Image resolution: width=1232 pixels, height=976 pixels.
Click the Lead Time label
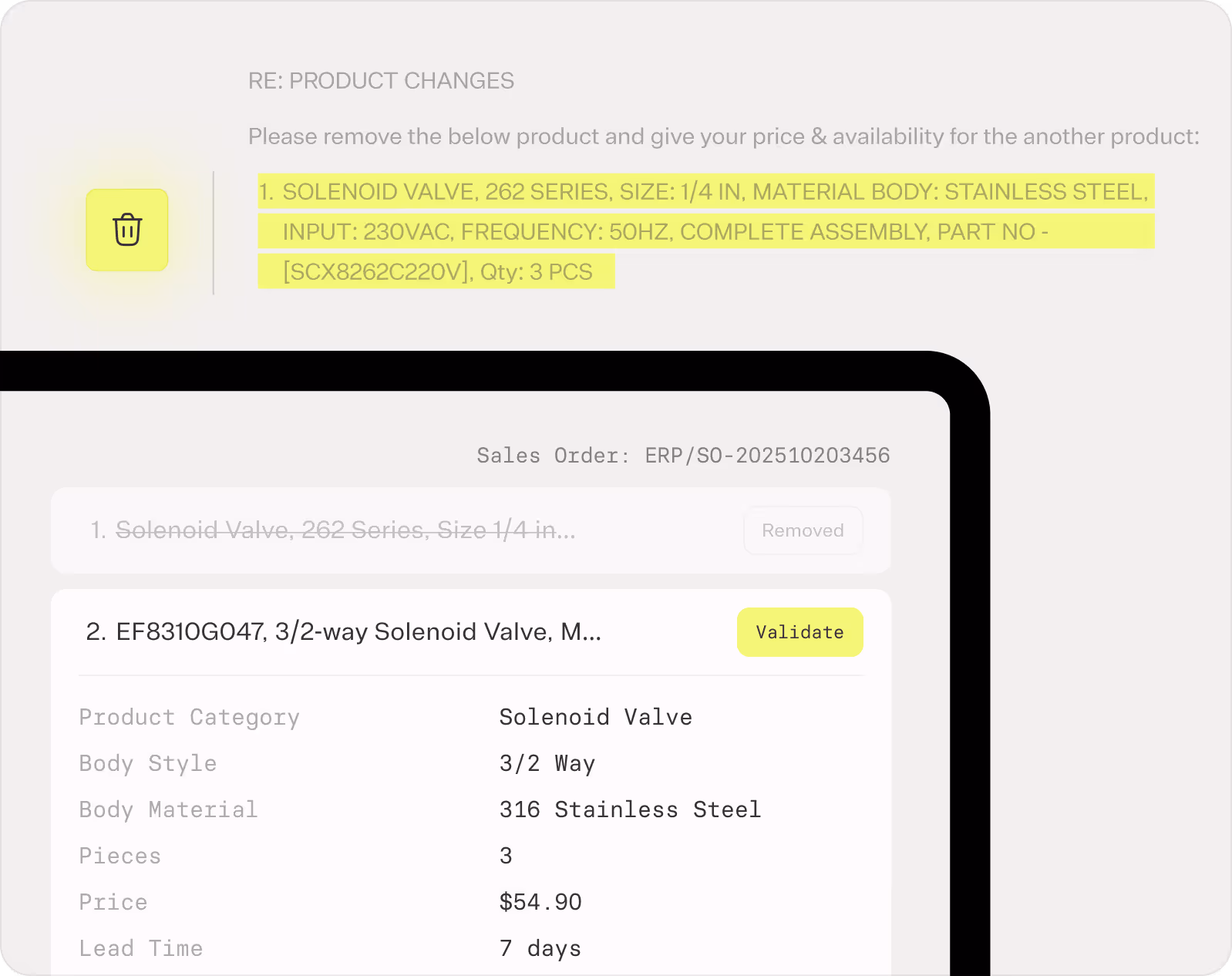click(141, 948)
